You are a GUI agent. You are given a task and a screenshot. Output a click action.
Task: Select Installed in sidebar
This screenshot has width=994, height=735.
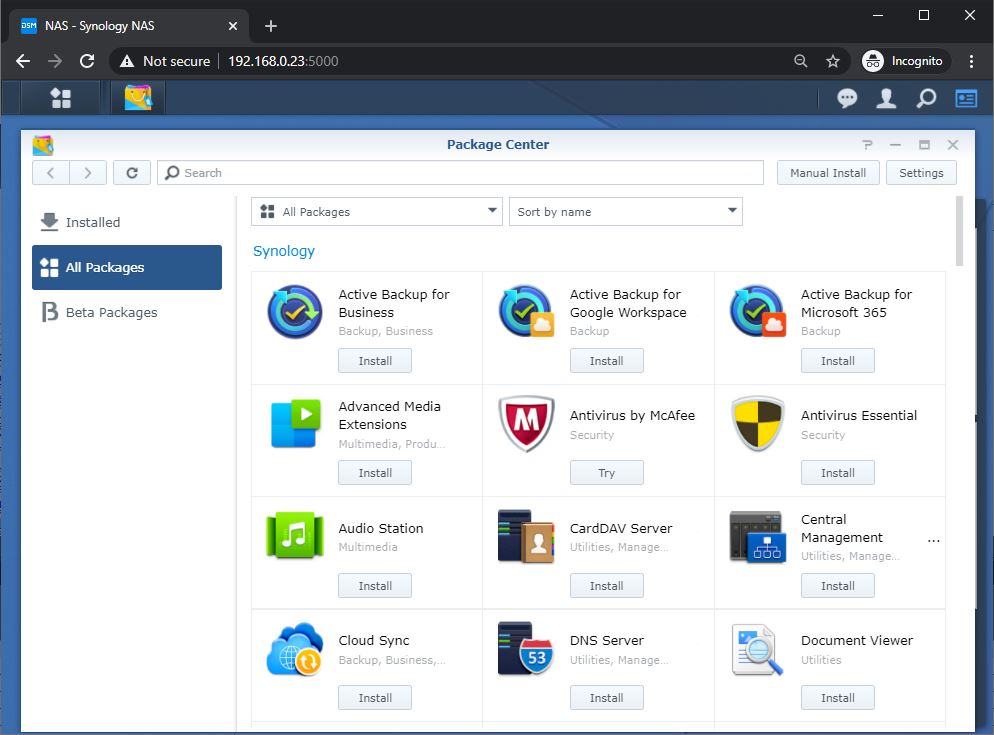127,222
